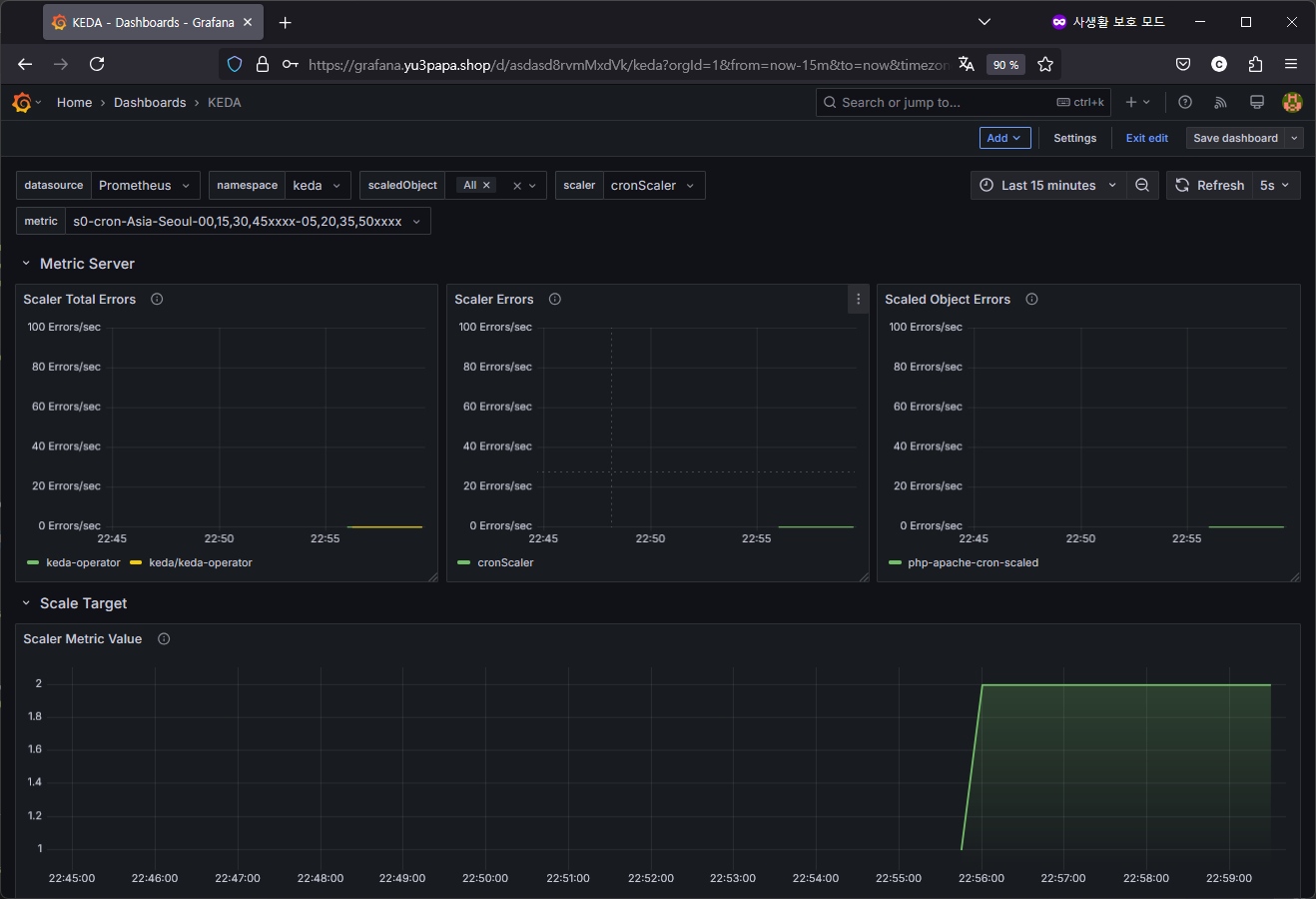Show Scaled Object Errors panel info
This screenshot has width=1316, height=899.
[x=1031, y=299]
